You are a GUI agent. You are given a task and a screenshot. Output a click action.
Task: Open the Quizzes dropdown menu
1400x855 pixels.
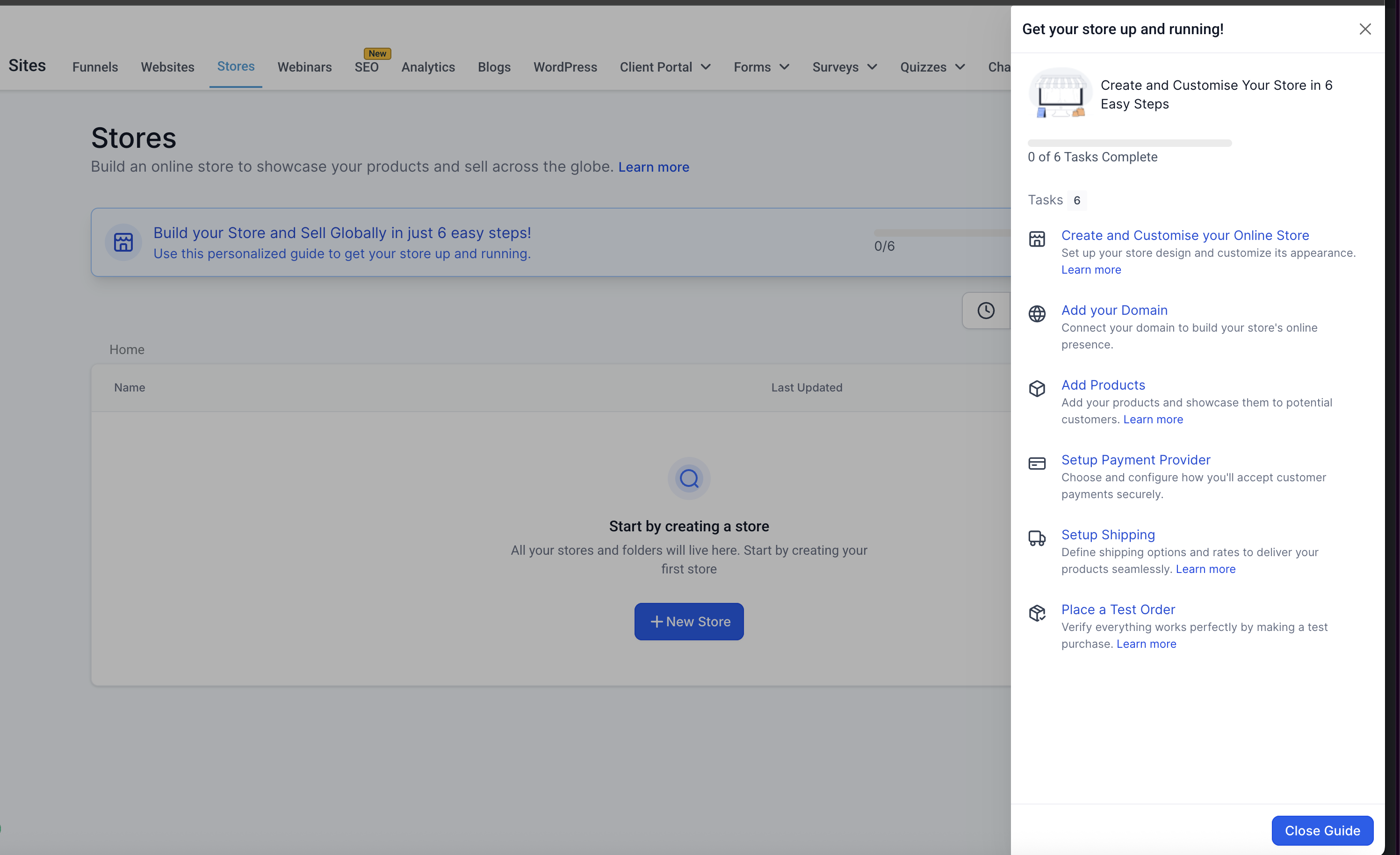pos(932,67)
